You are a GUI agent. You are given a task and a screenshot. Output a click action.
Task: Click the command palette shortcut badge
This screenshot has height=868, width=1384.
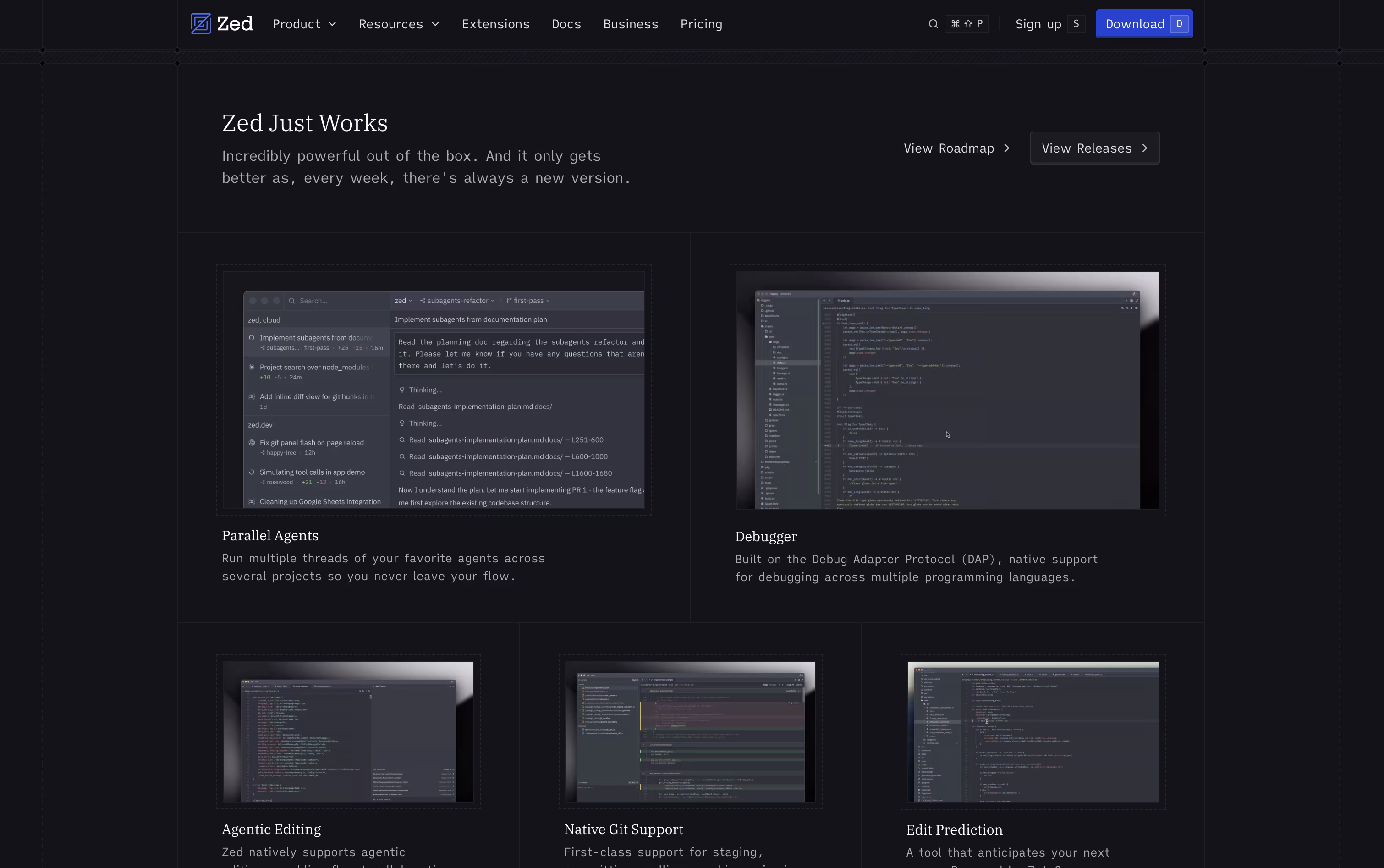(x=967, y=23)
